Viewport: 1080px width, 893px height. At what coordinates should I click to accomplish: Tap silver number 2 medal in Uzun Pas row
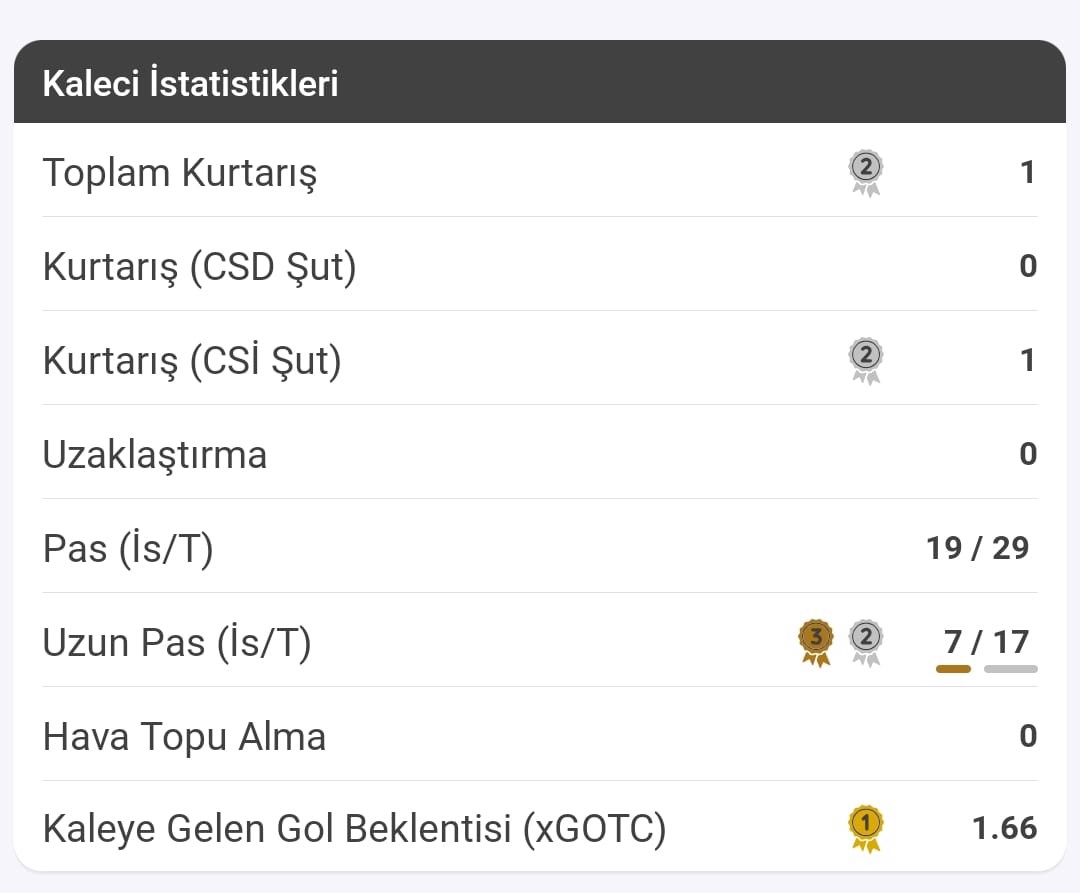866,642
